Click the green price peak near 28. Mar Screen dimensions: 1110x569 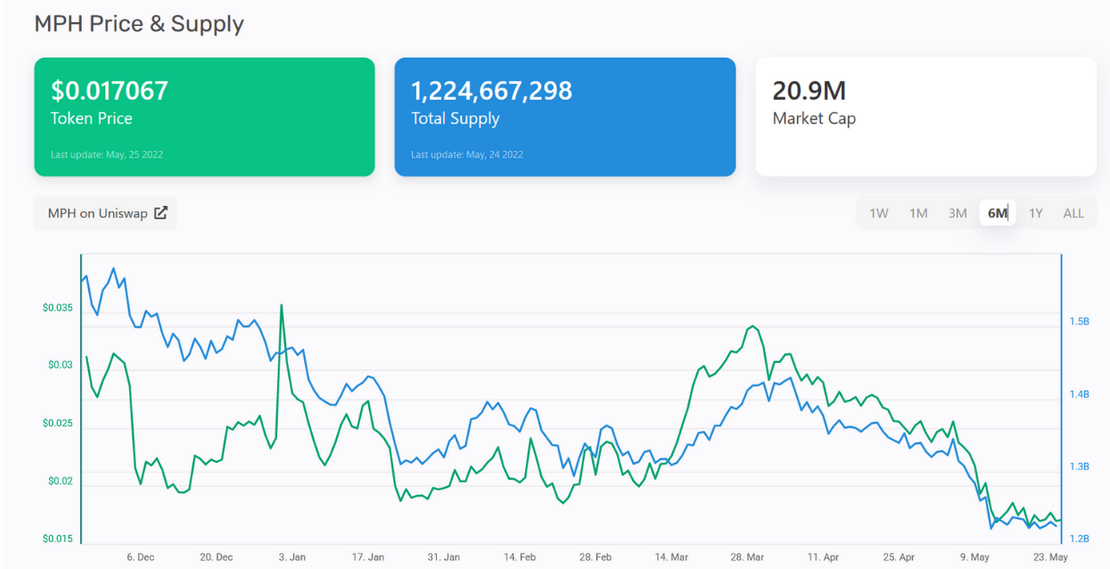(x=752, y=327)
